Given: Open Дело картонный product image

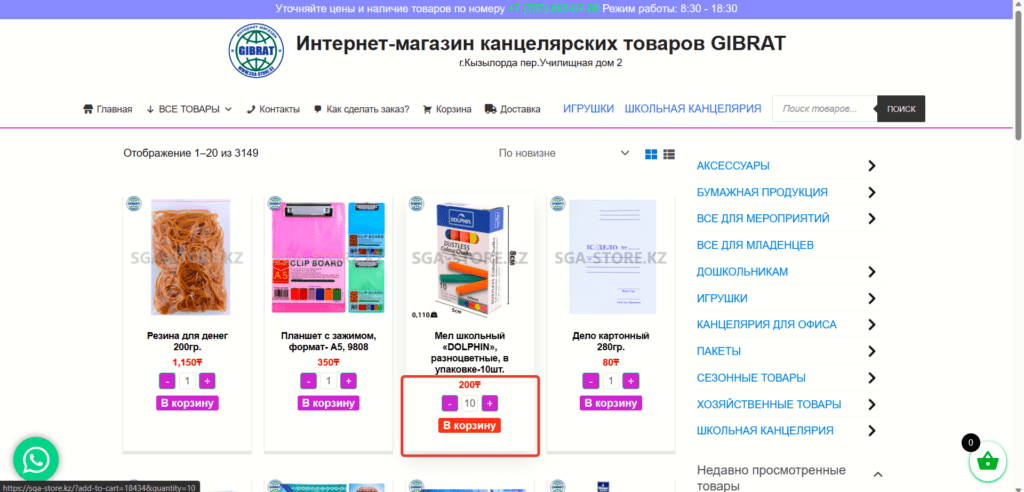Looking at the screenshot, I should click(x=611, y=259).
